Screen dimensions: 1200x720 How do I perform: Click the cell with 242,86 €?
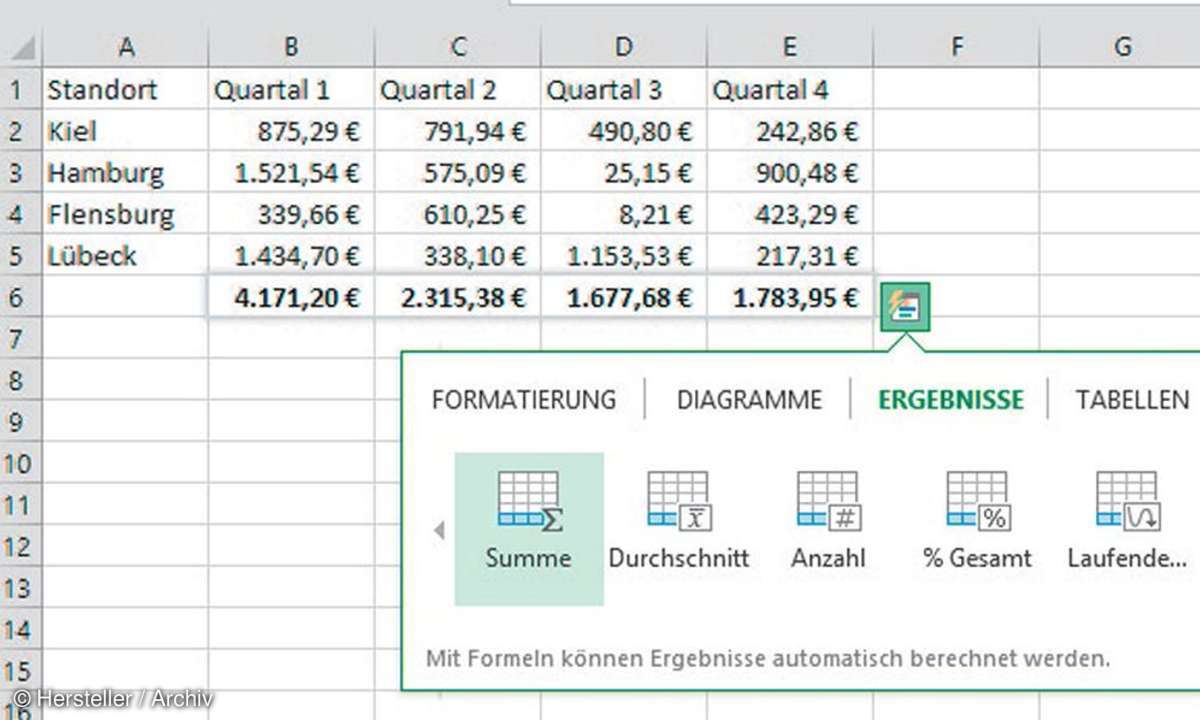coord(789,131)
